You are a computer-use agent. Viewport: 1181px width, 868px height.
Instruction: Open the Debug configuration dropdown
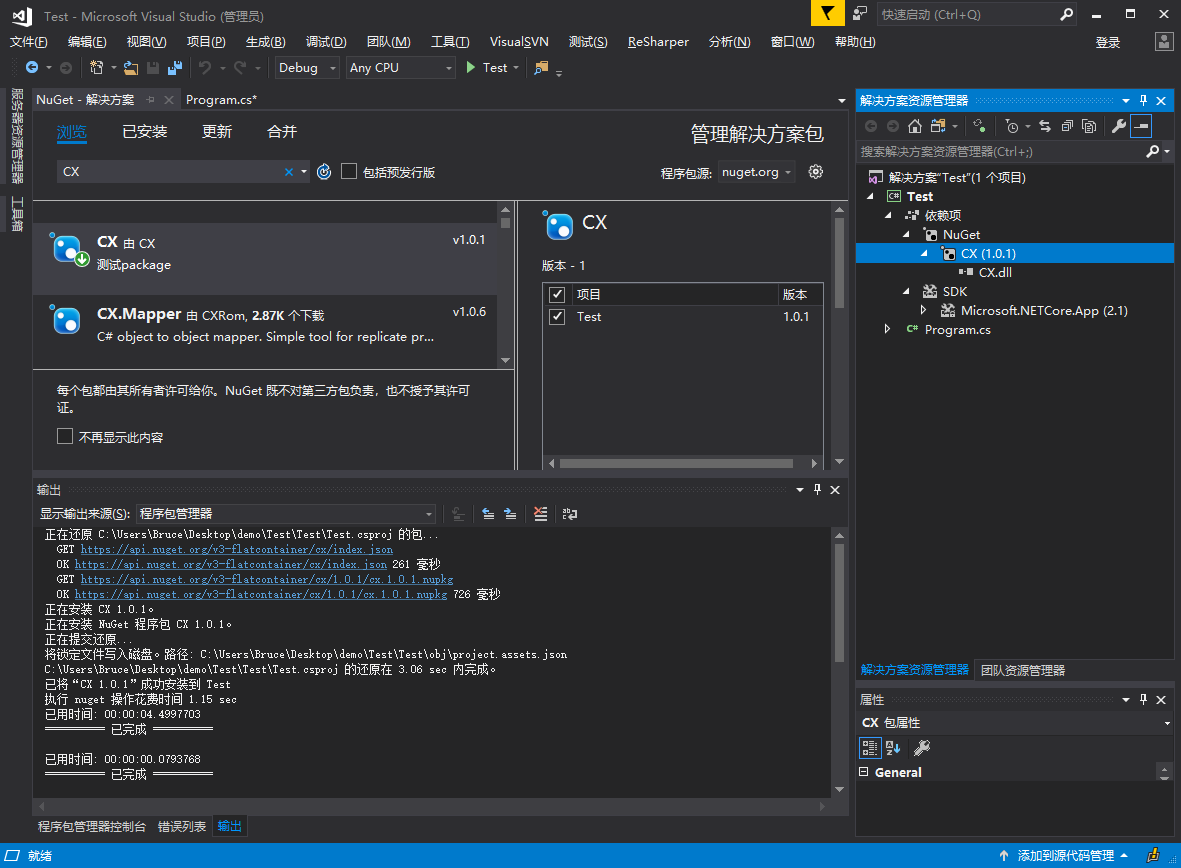(307, 68)
